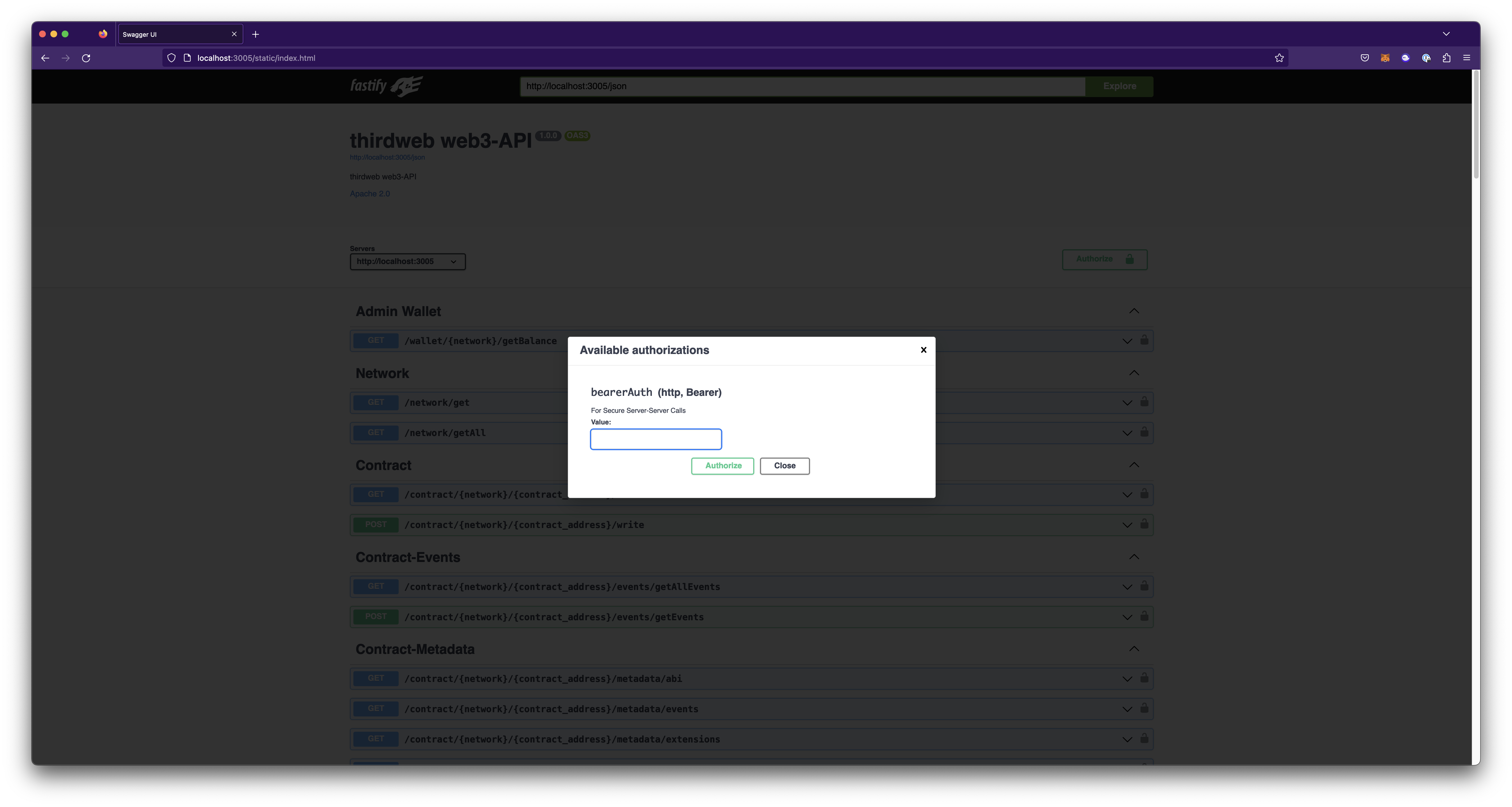The width and height of the screenshot is (1512, 807).
Task: Click the browser reload icon
Action: coord(86,58)
